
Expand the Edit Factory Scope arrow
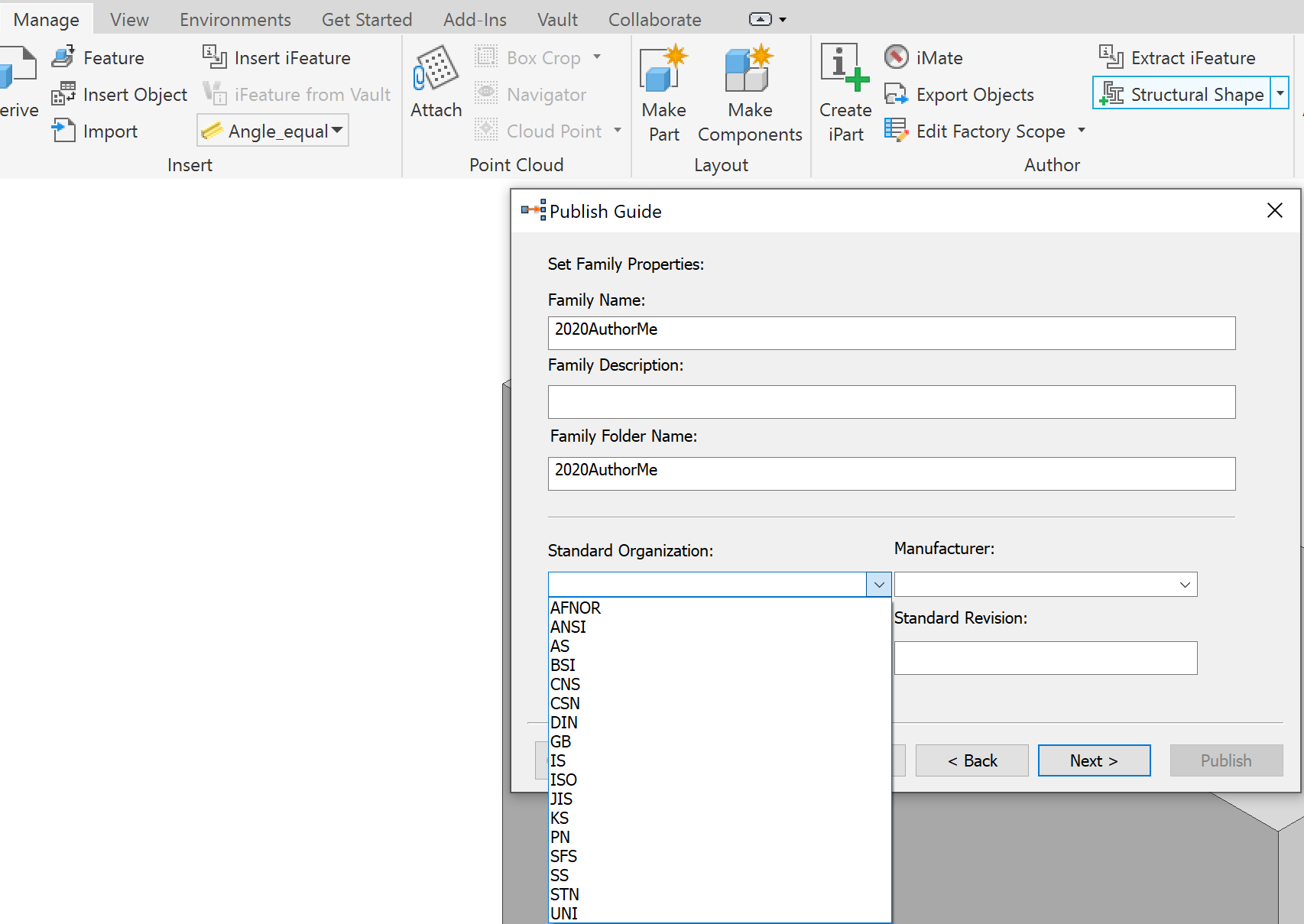tap(1081, 130)
